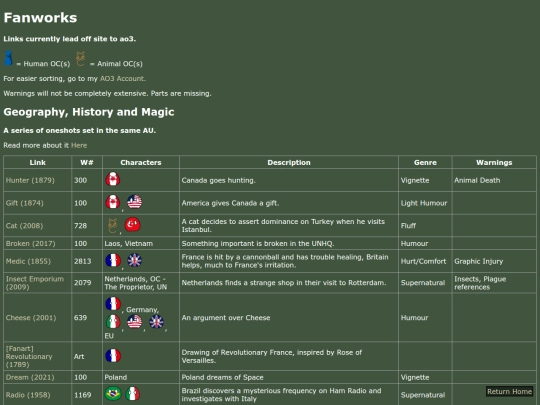Click 'Fanworks' page heading
Screen dimensions: 540x405
coord(40,18)
